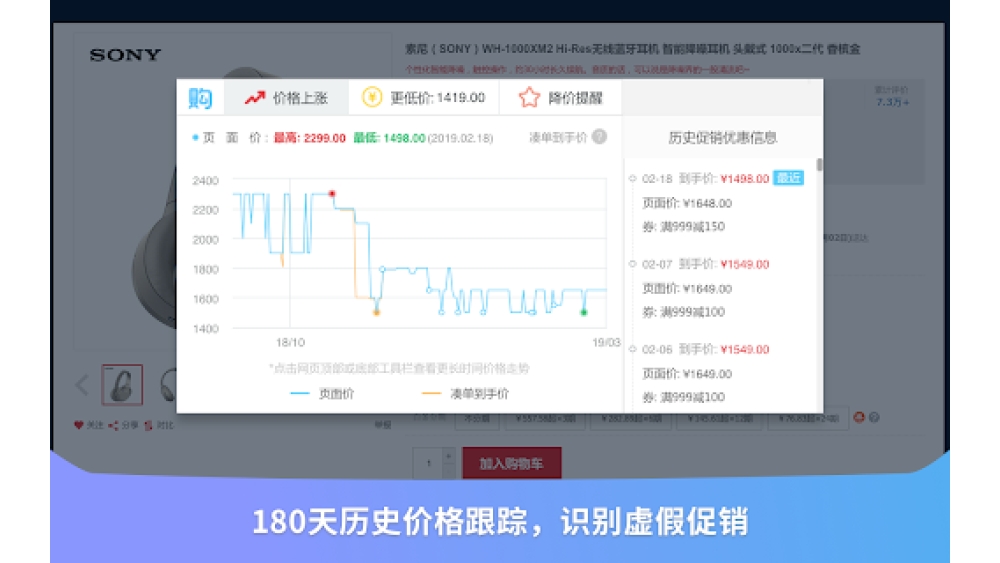Open the 降价提醒 price alert tab
Screen dimensions: 1000x563
[560, 98]
